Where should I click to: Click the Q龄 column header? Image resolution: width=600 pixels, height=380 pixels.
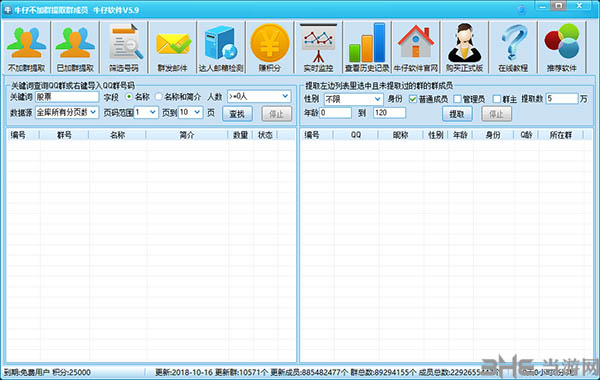pyautogui.click(x=526, y=135)
